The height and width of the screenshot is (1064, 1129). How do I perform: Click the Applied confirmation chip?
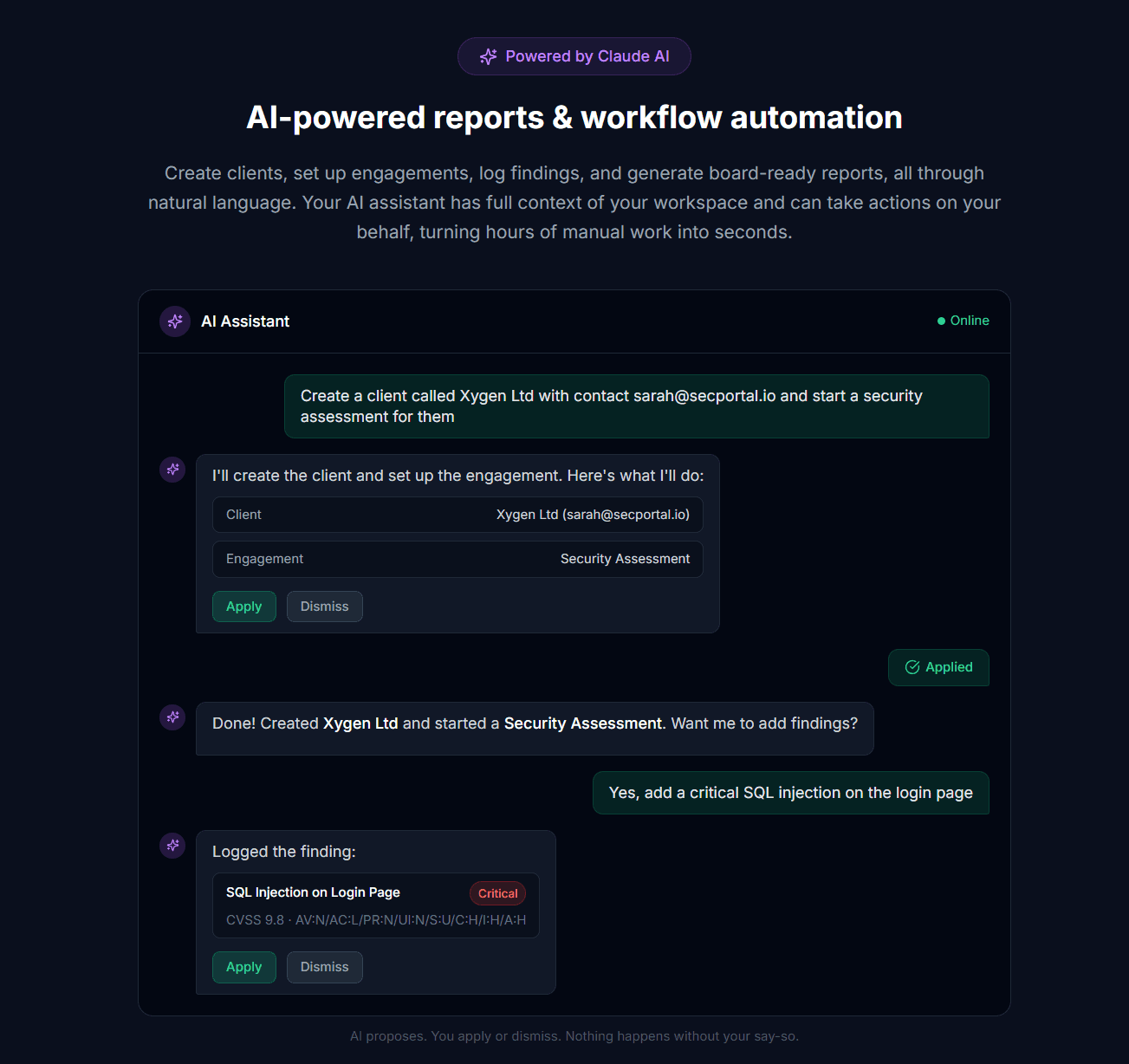click(938, 667)
